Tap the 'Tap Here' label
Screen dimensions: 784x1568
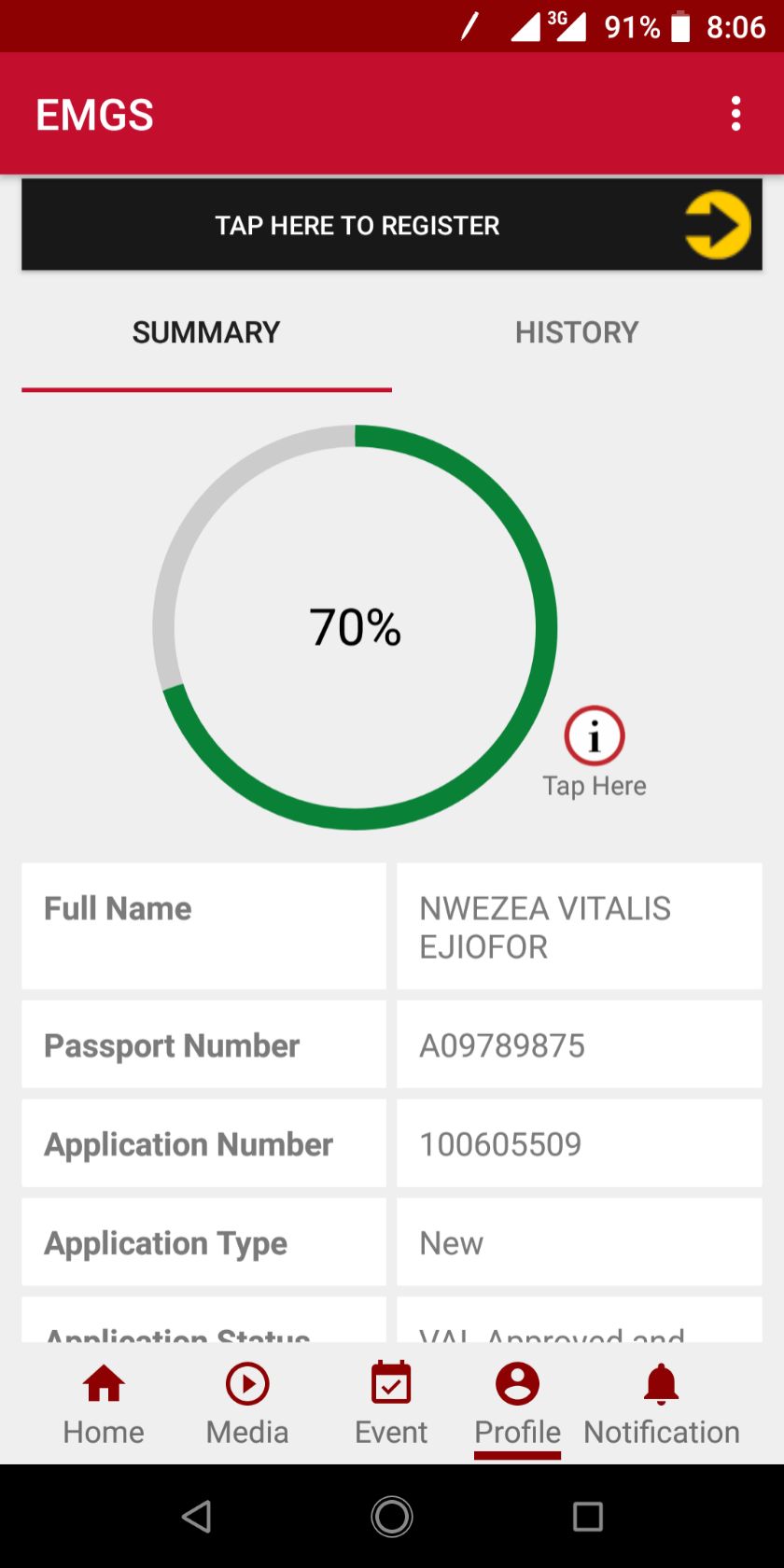click(x=595, y=786)
